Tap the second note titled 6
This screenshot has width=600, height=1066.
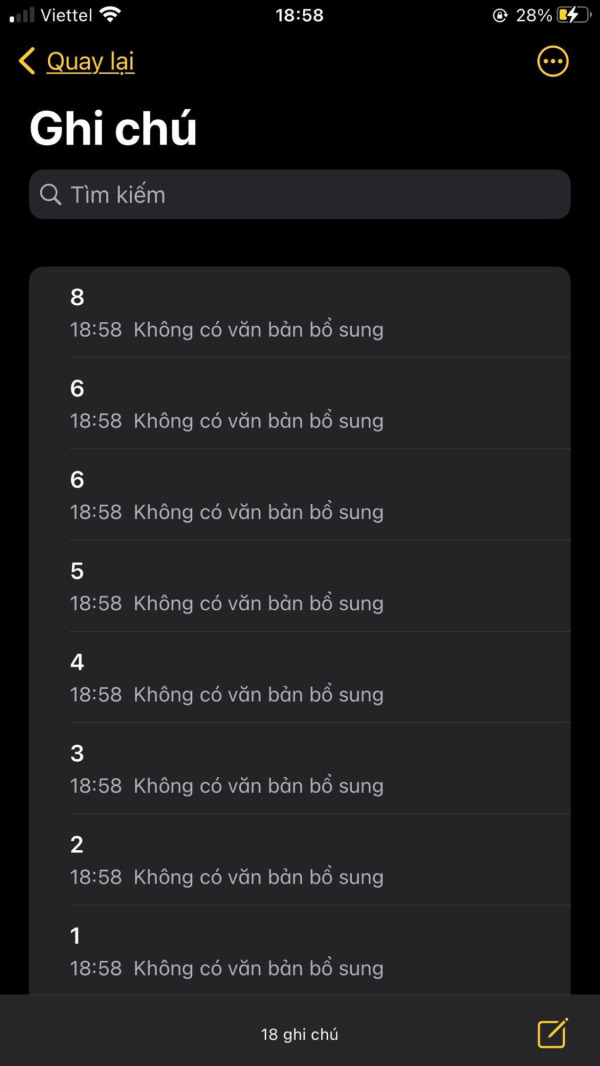click(x=300, y=495)
